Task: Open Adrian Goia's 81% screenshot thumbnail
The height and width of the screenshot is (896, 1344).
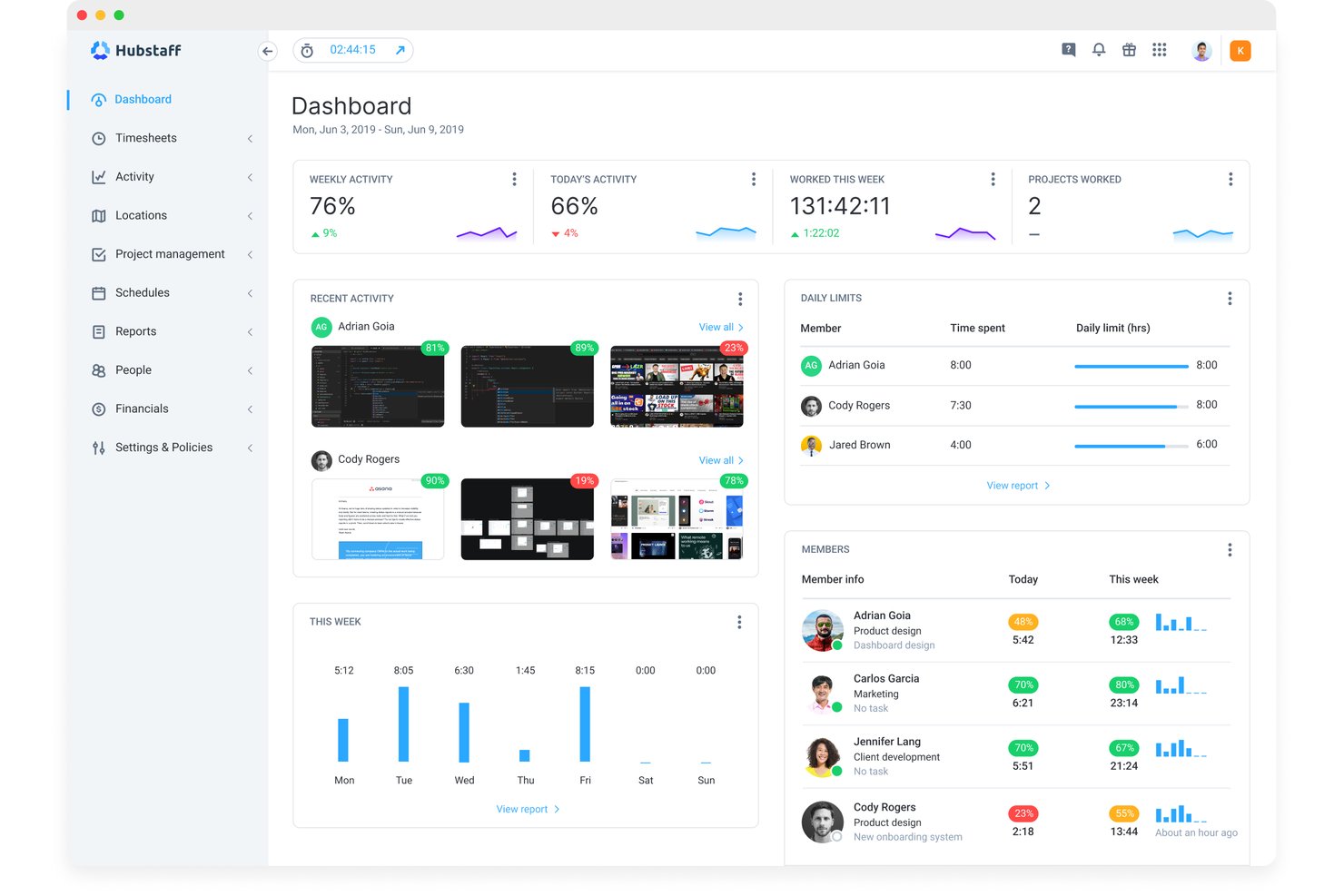Action: click(378, 386)
